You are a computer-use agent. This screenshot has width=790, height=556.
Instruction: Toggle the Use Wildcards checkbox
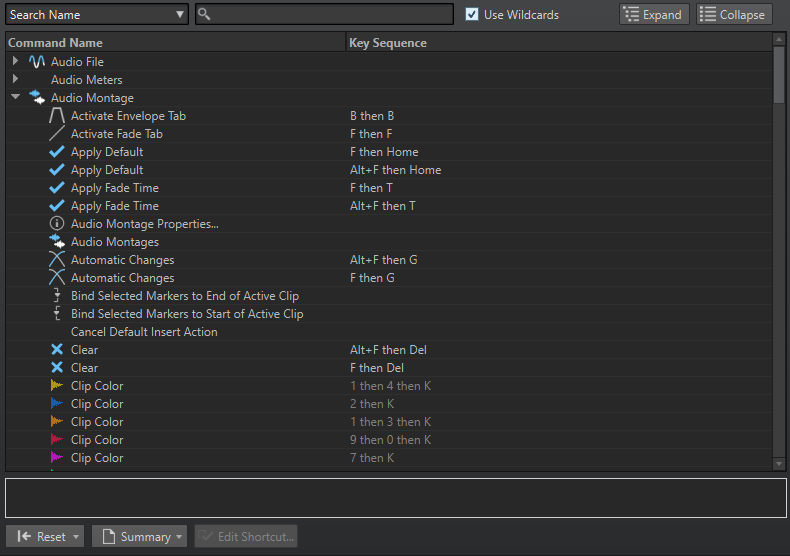pos(473,15)
